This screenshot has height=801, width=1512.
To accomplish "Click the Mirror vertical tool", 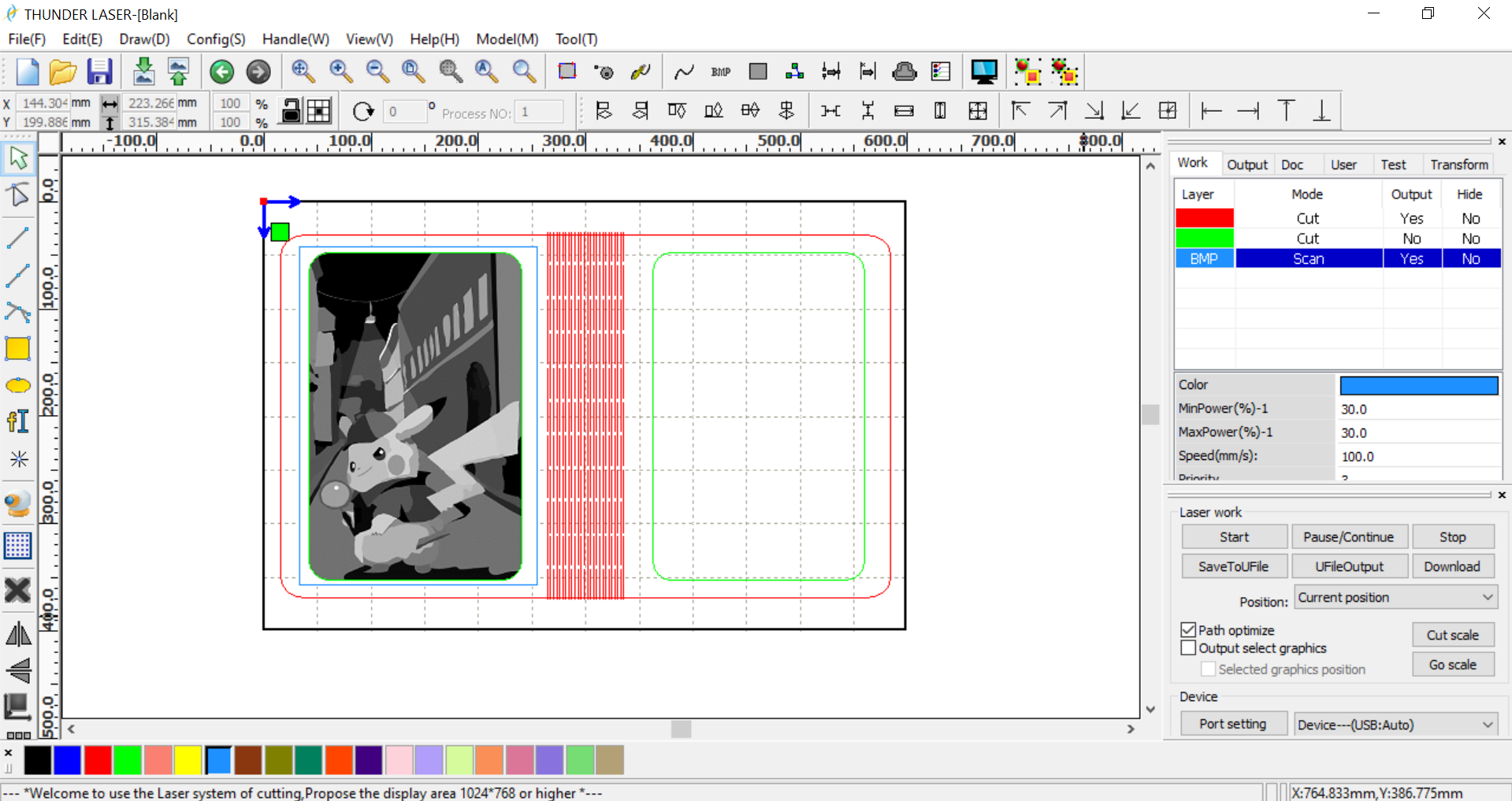I will (18, 670).
